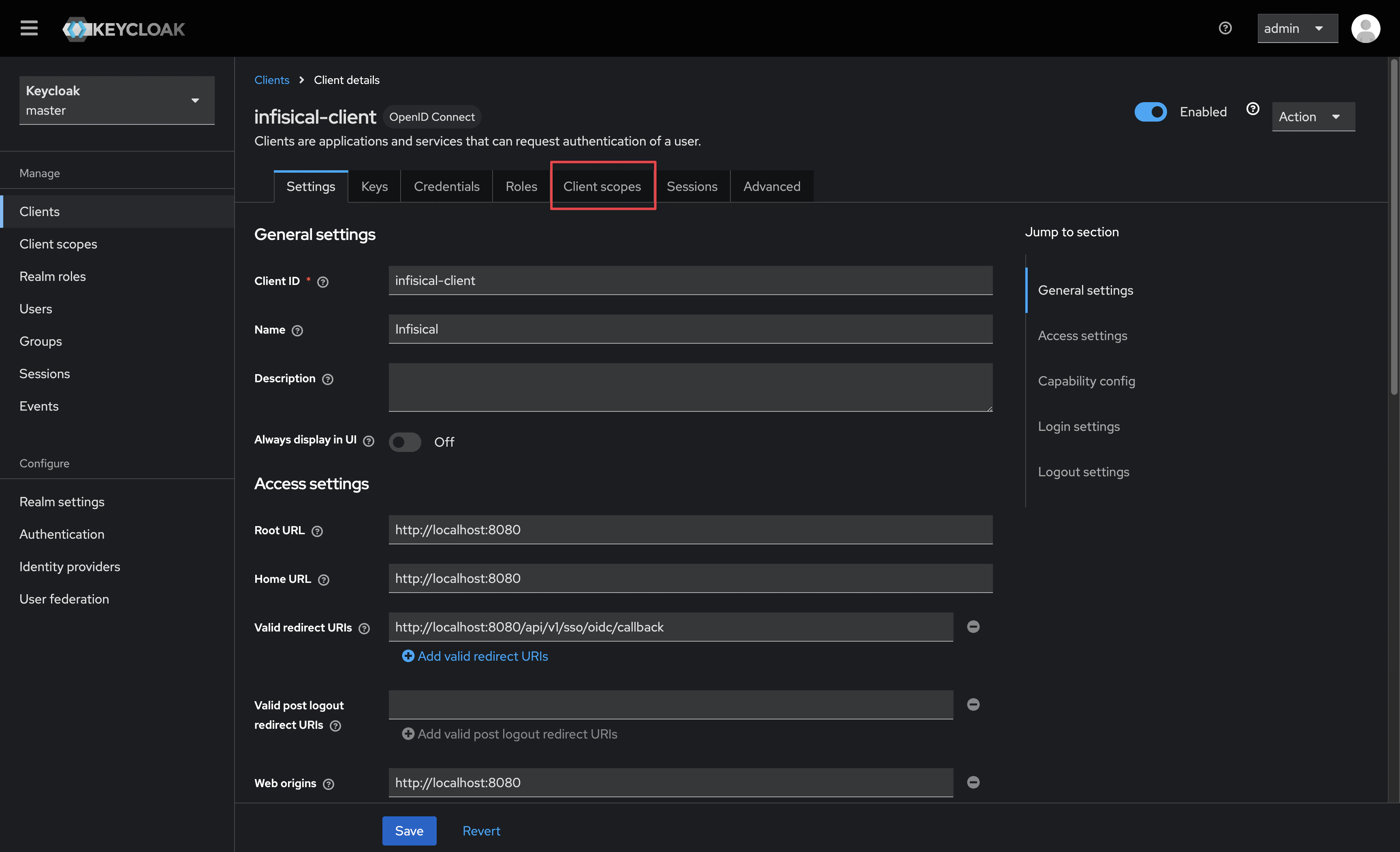The height and width of the screenshot is (852, 1400).
Task: Jump to Login settings section
Action: tap(1078, 426)
